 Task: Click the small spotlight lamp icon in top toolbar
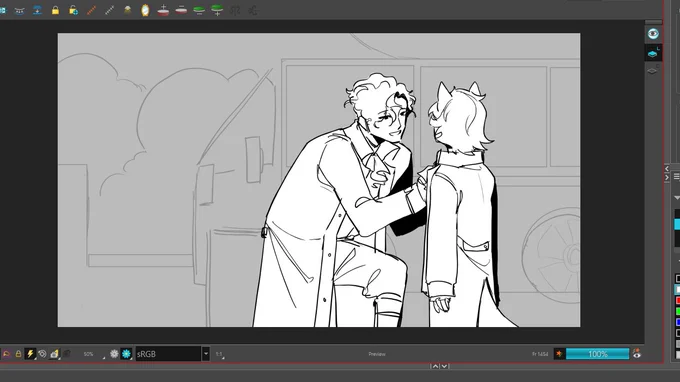coord(128,10)
